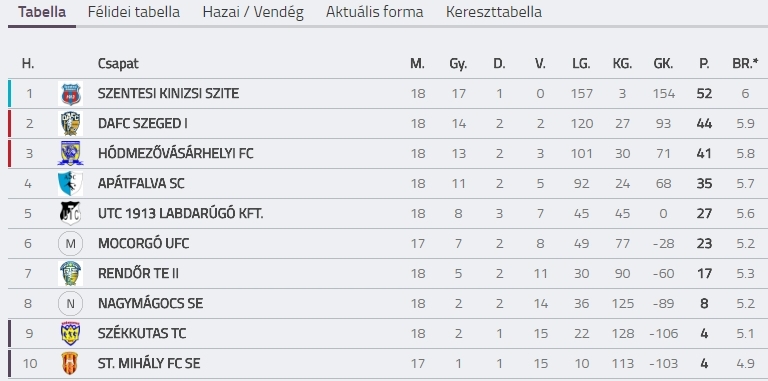Switch to the Félidei tabella tab

click(134, 12)
